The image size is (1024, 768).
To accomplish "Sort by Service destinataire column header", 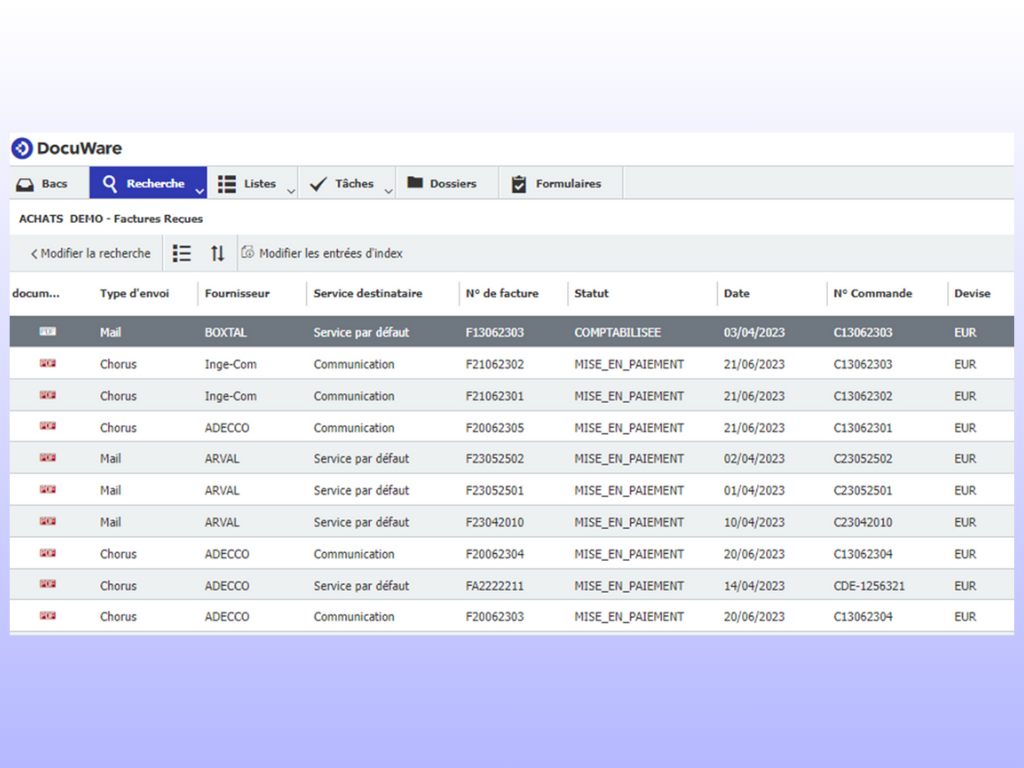I will pos(368,293).
